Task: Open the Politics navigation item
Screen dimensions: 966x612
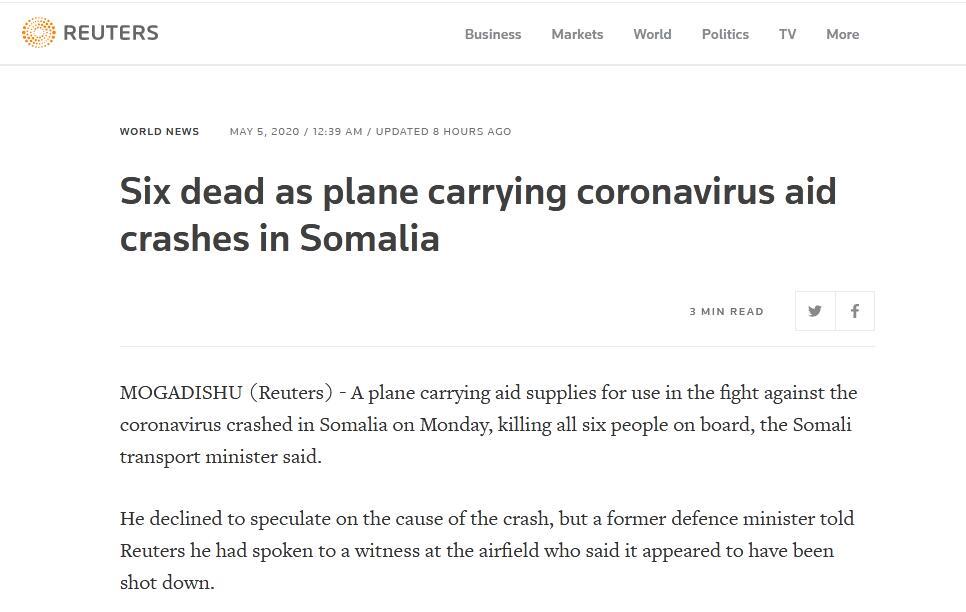Action: point(725,34)
